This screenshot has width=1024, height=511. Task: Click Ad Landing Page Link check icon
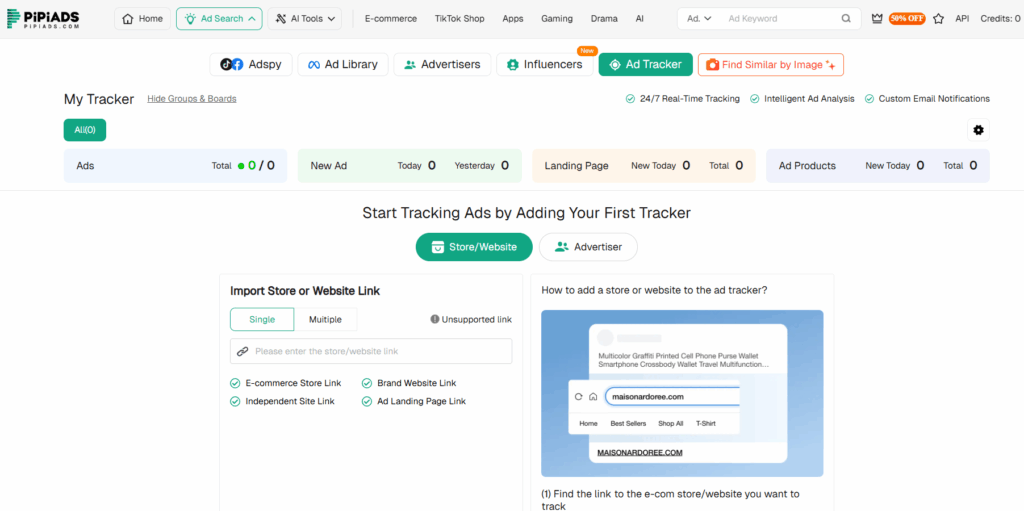pyautogui.click(x=367, y=401)
